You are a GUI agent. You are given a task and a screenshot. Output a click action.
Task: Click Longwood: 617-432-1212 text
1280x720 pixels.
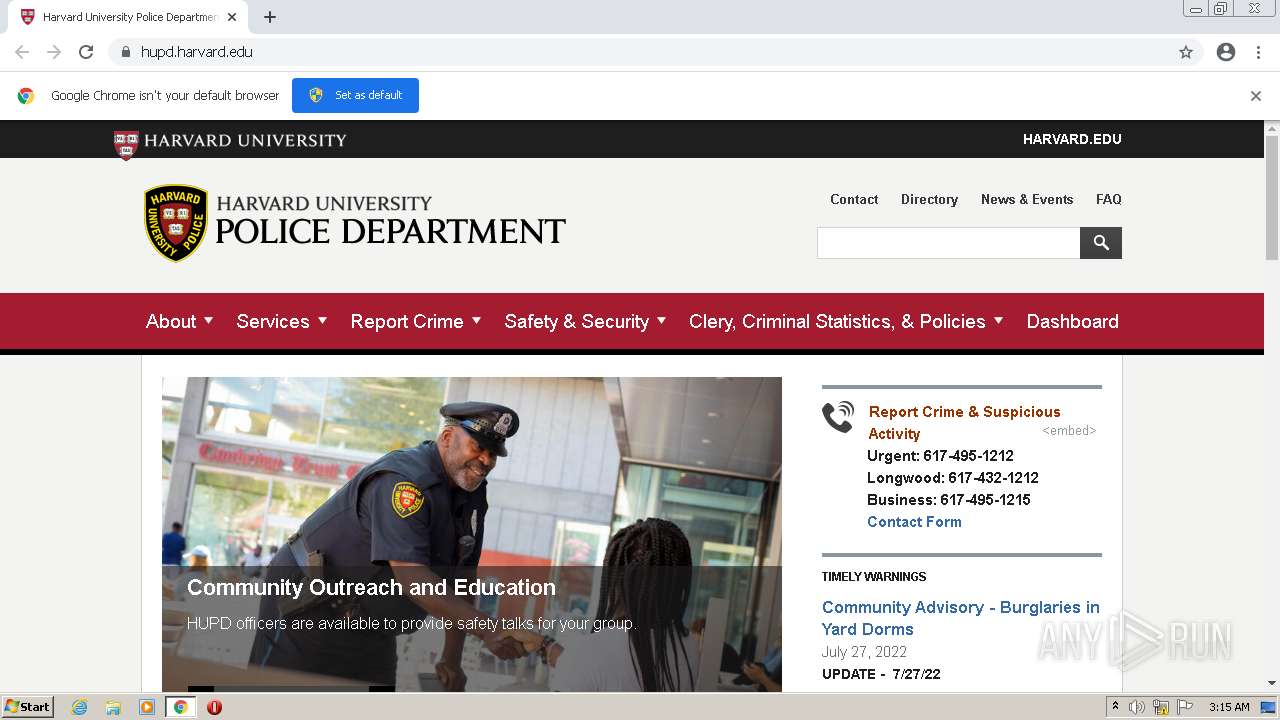click(953, 477)
